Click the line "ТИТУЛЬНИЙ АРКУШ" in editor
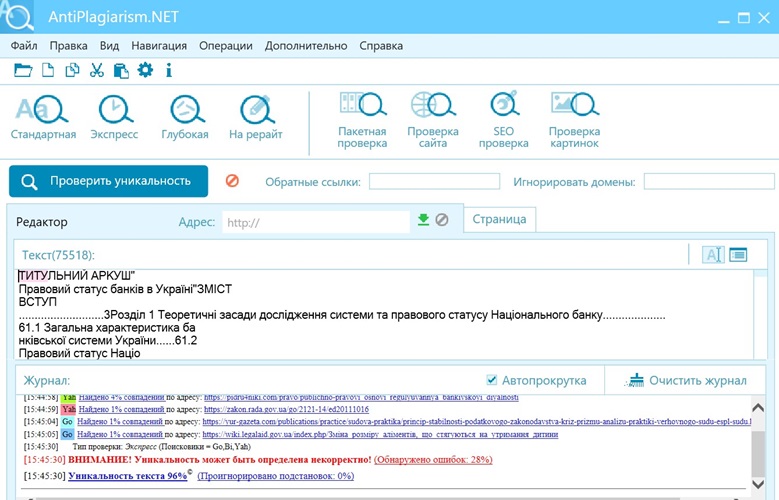Image resolution: width=779 pixels, height=500 pixels. pos(77,275)
